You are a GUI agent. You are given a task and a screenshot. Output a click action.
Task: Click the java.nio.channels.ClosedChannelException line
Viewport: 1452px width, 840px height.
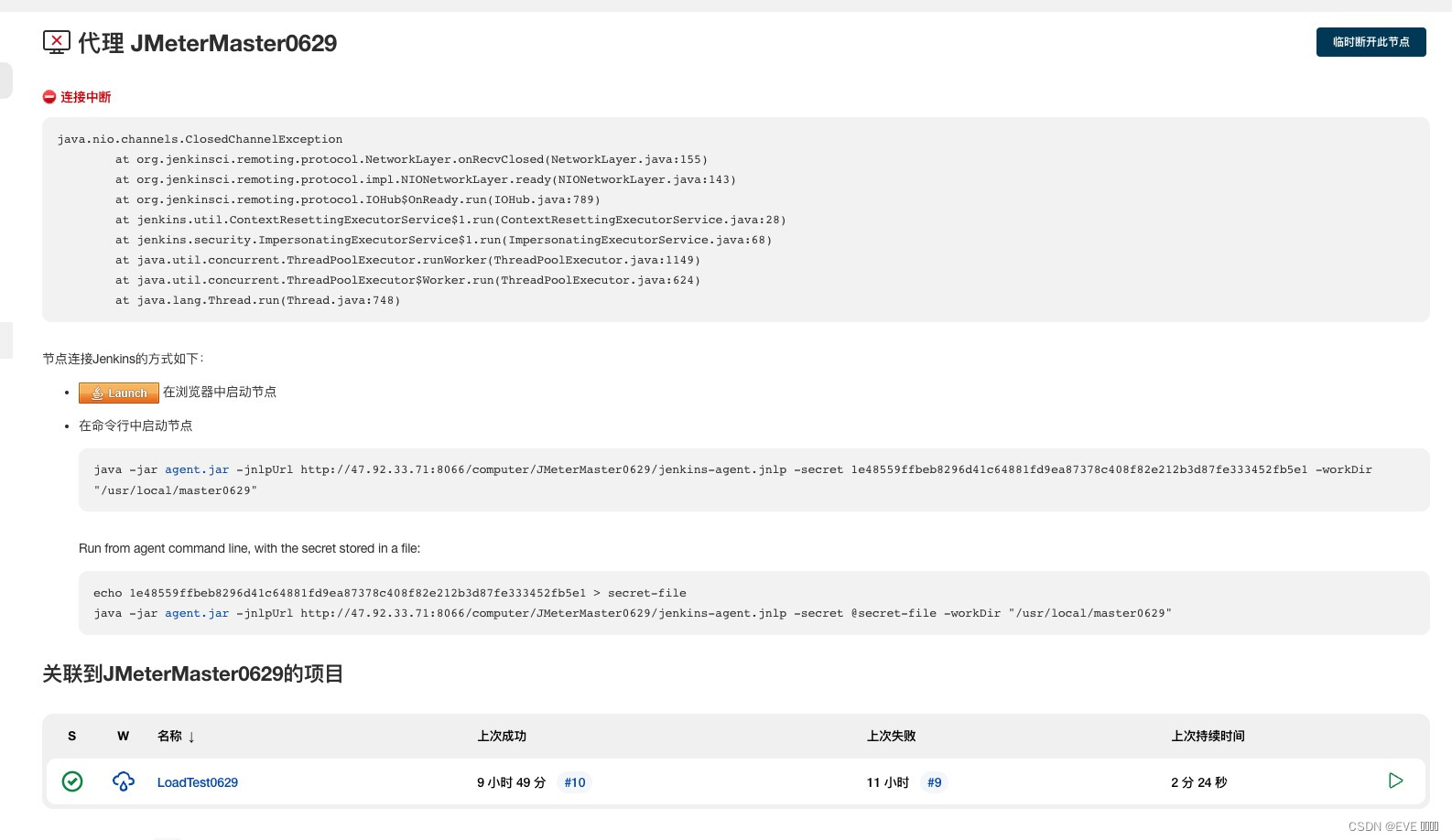(x=200, y=139)
